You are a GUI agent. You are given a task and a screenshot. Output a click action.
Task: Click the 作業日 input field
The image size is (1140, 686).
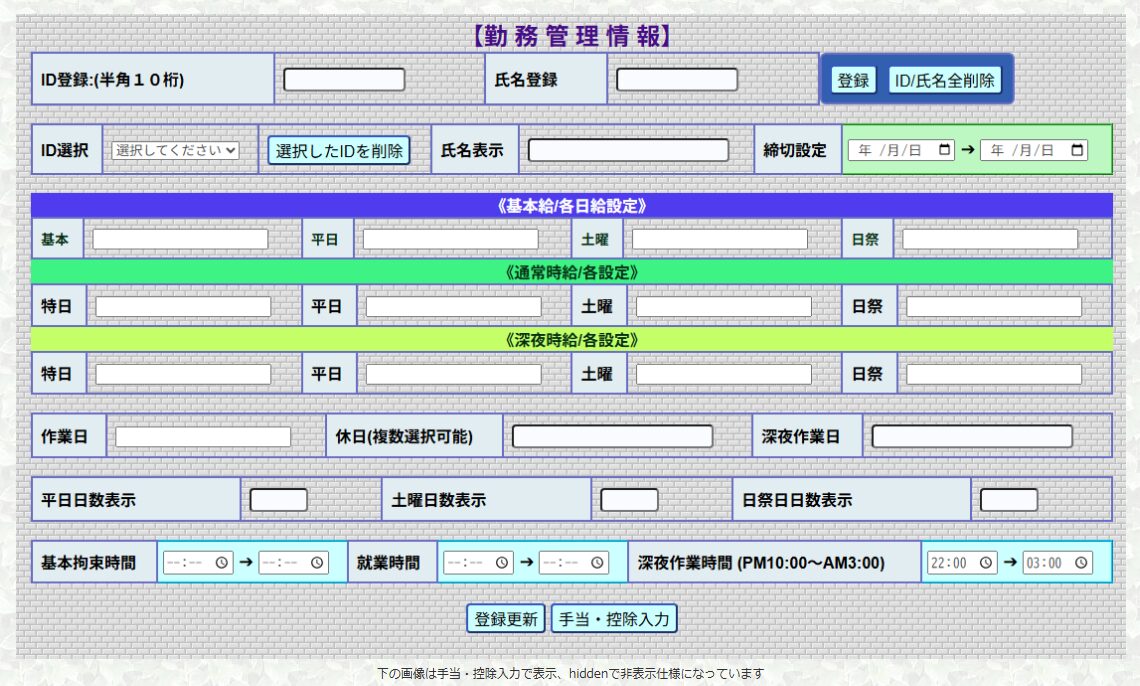click(203, 437)
